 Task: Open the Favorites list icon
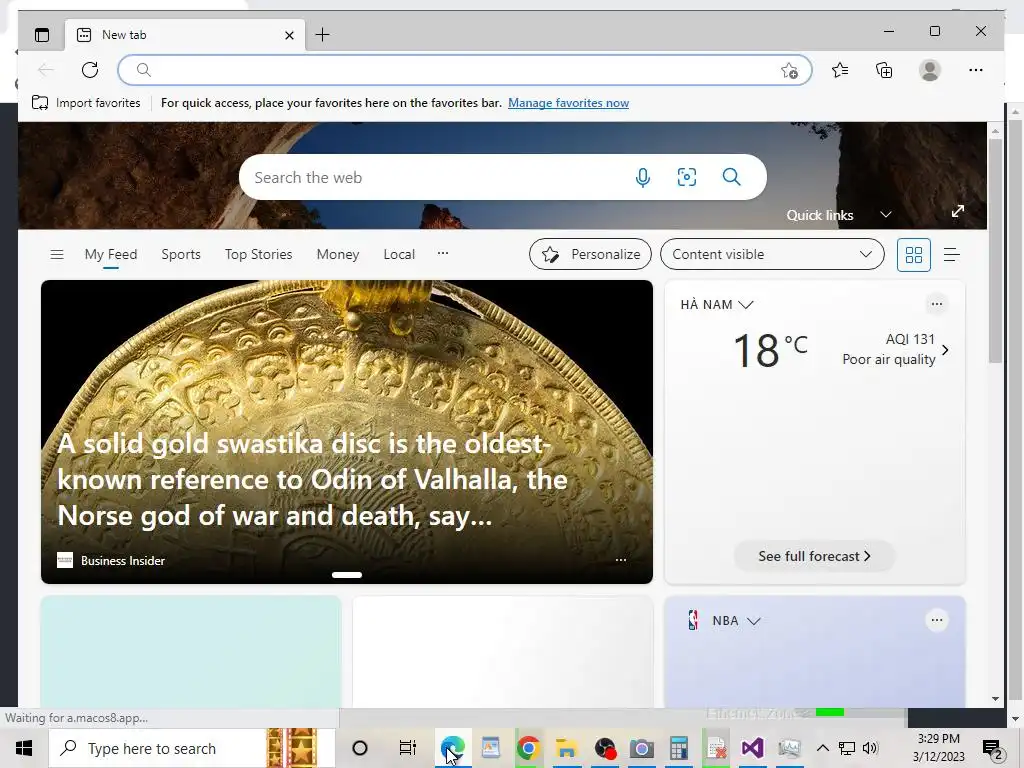[840, 70]
